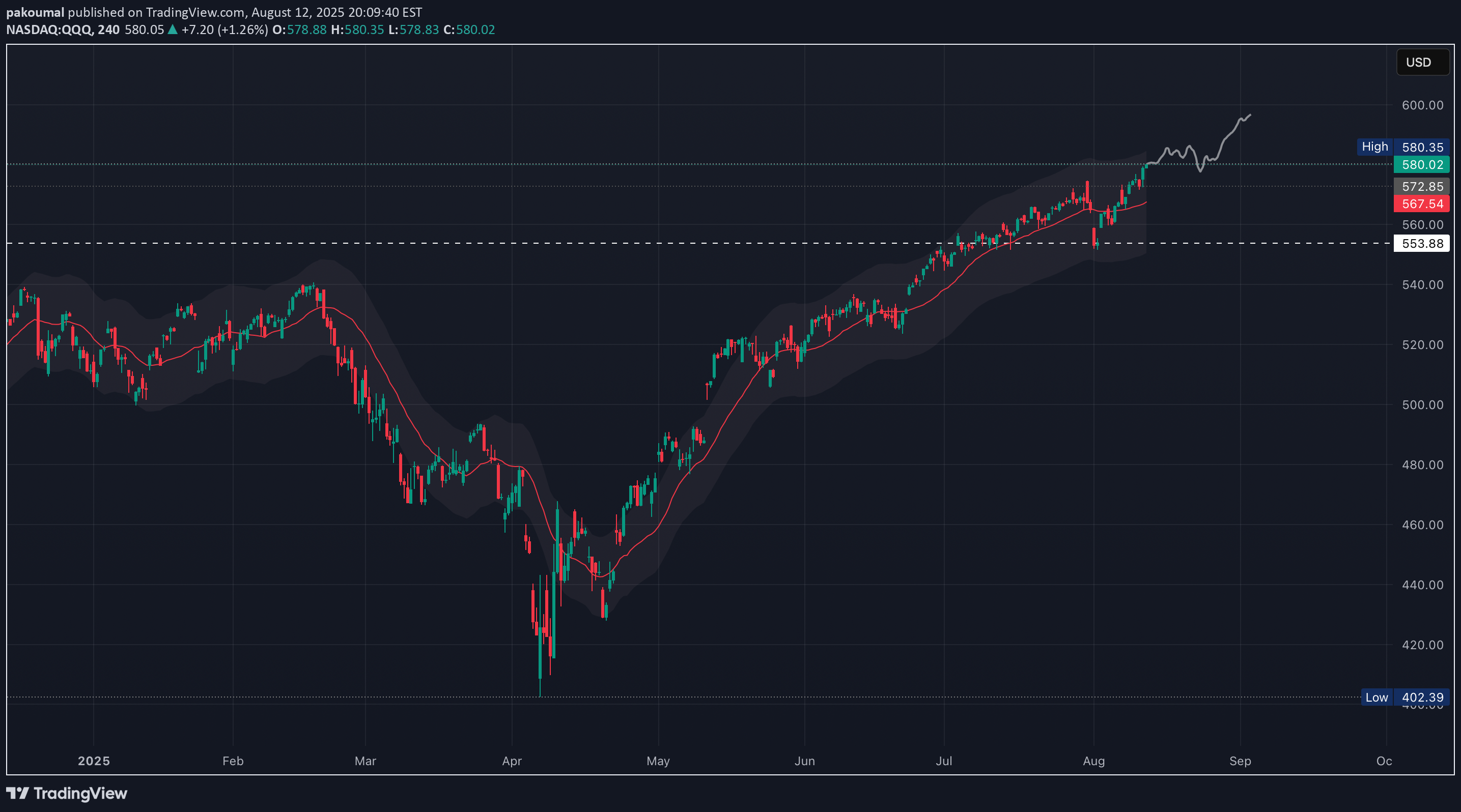Click the O:578.88 open value
This screenshot has width=1461, height=812.
click(299, 30)
